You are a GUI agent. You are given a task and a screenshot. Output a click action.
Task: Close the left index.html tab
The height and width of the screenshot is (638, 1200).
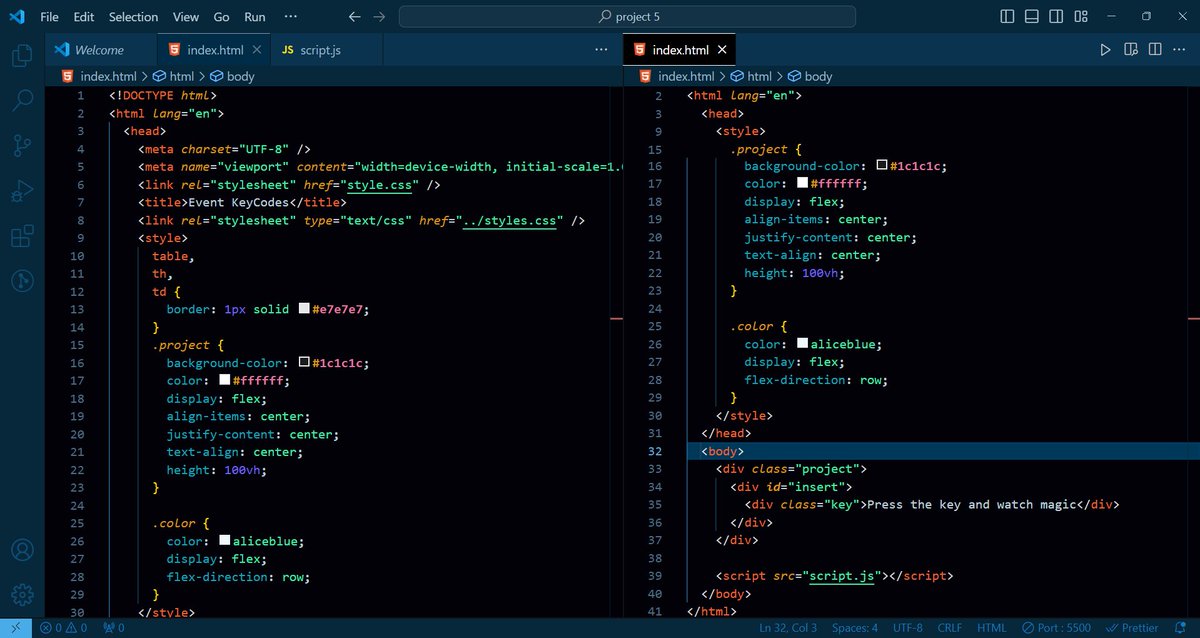(257, 50)
